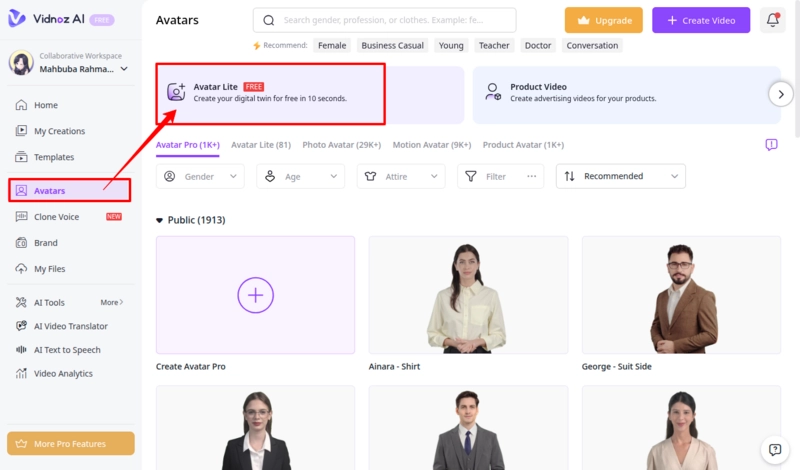The height and width of the screenshot is (470, 800).
Task: Select the Young recommended tag
Action: [451, 45]
